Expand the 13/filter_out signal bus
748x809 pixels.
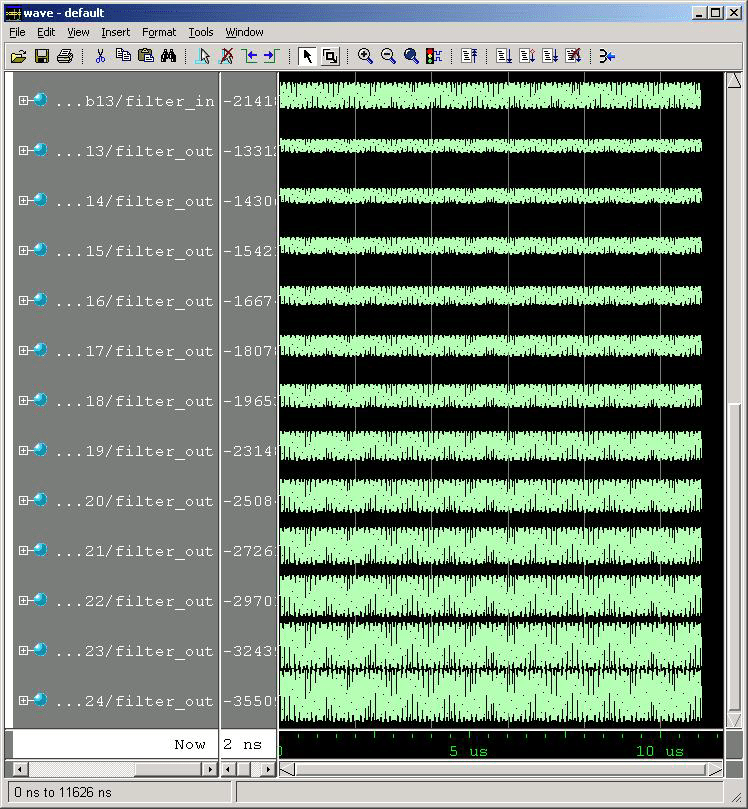click(23, 150)
